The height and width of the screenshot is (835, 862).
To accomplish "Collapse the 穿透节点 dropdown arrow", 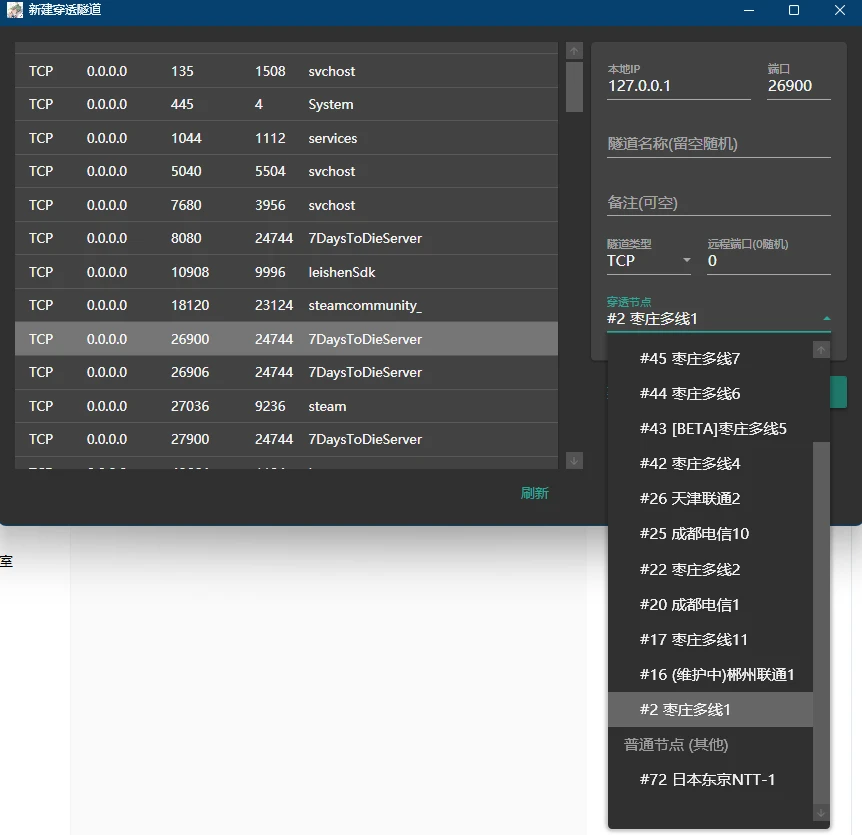I will point(826,319).
